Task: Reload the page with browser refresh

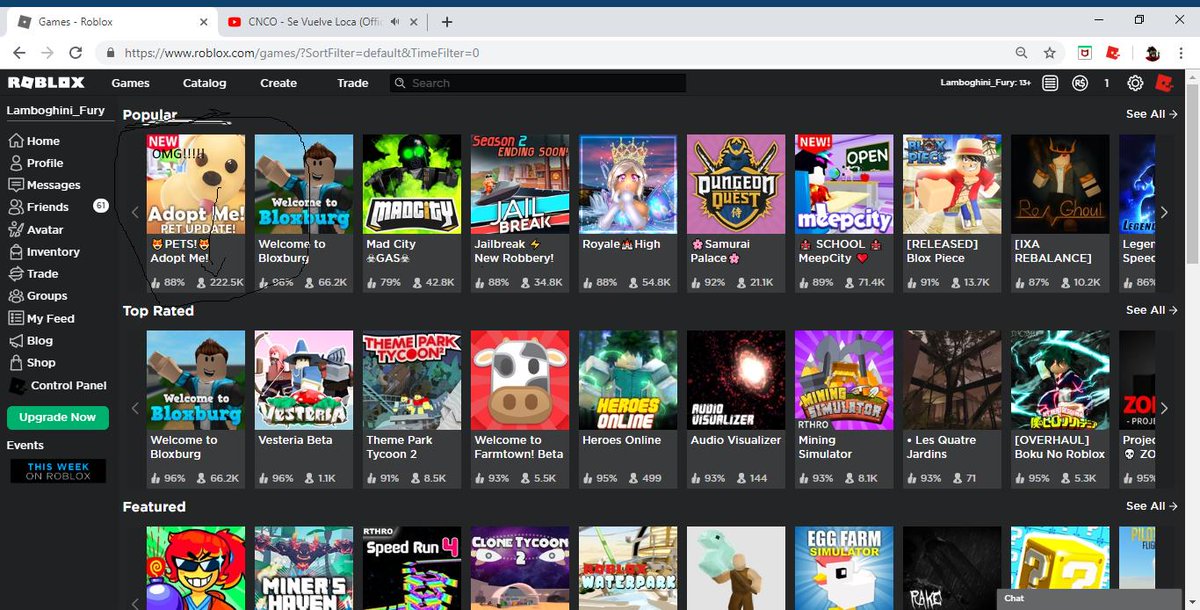Action: [x=78, y=53]
